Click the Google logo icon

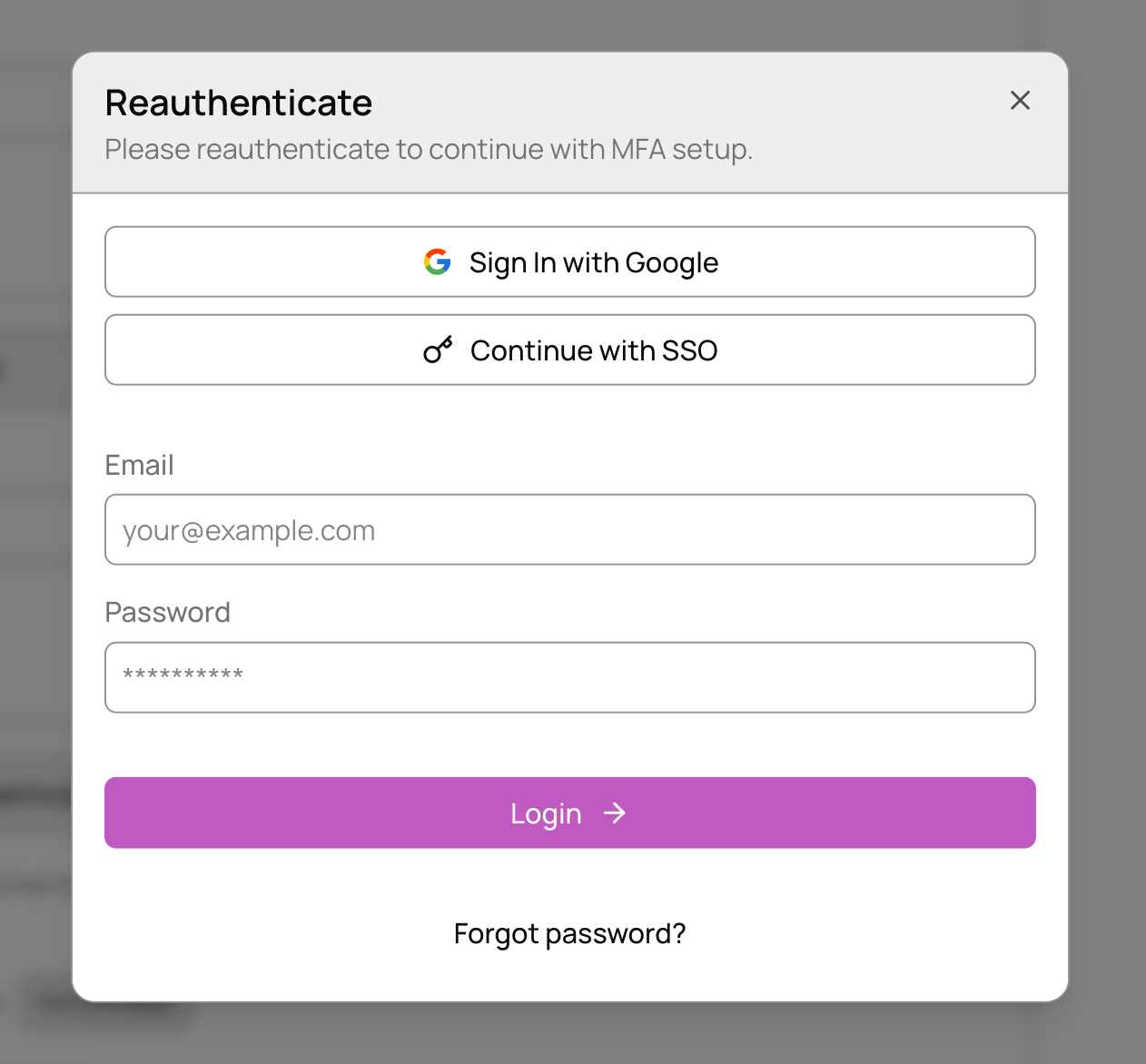click(438, 262)
